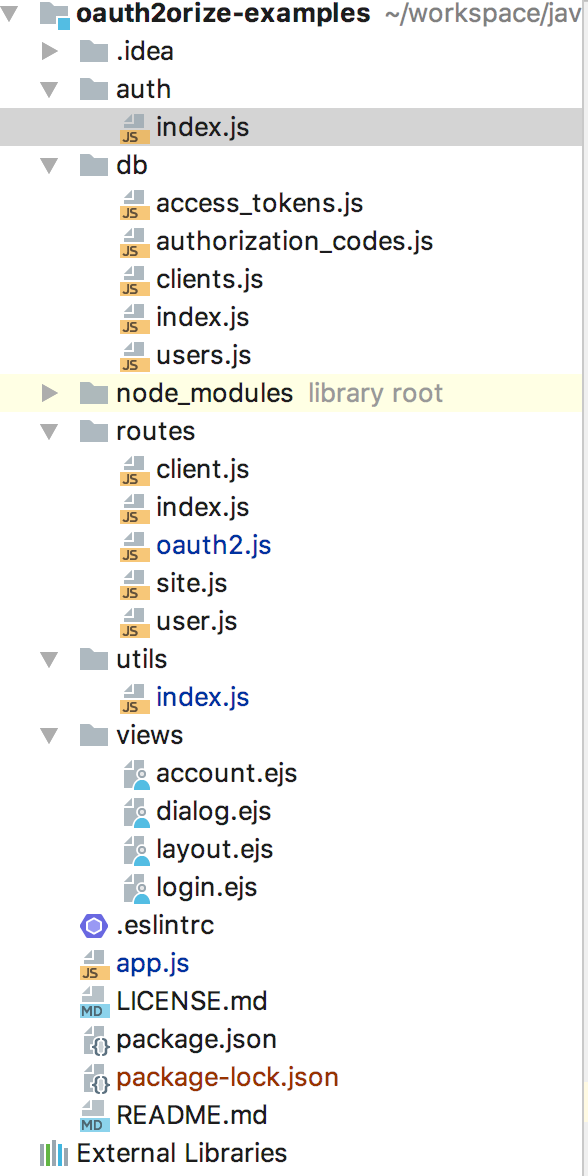Select the .eslintrc config file icon

point(93,925)
